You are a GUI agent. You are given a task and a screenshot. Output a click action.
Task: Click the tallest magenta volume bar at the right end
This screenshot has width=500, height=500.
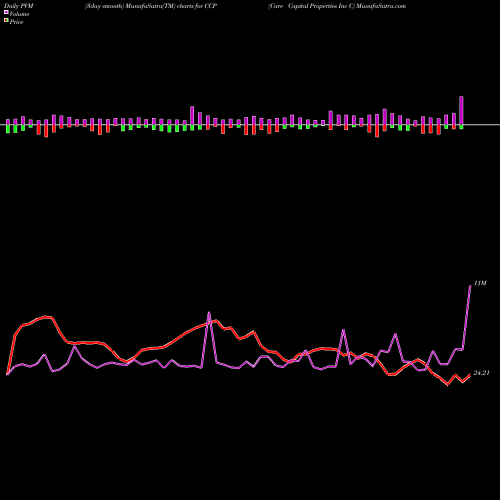(x=461, y=111)
